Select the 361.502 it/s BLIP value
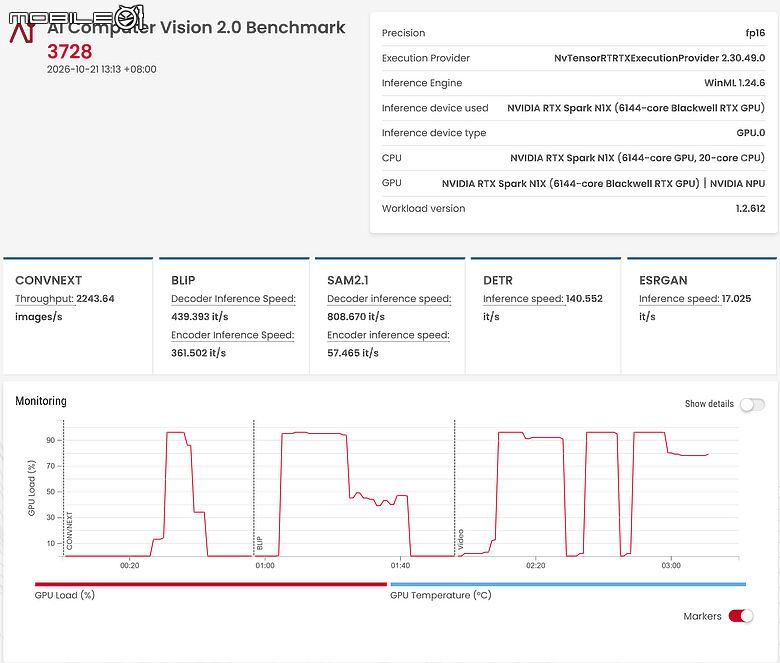 coord(198,353)
